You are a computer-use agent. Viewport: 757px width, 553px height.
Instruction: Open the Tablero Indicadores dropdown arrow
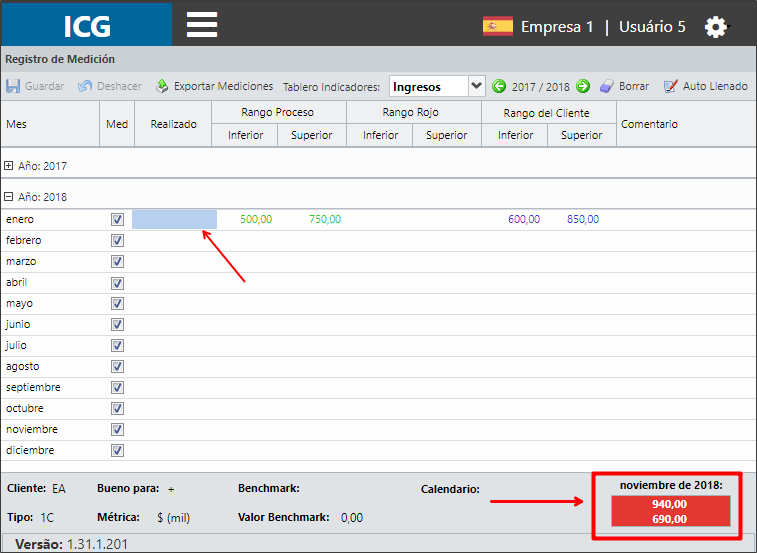pyautogui.click(x=477, y=86)
